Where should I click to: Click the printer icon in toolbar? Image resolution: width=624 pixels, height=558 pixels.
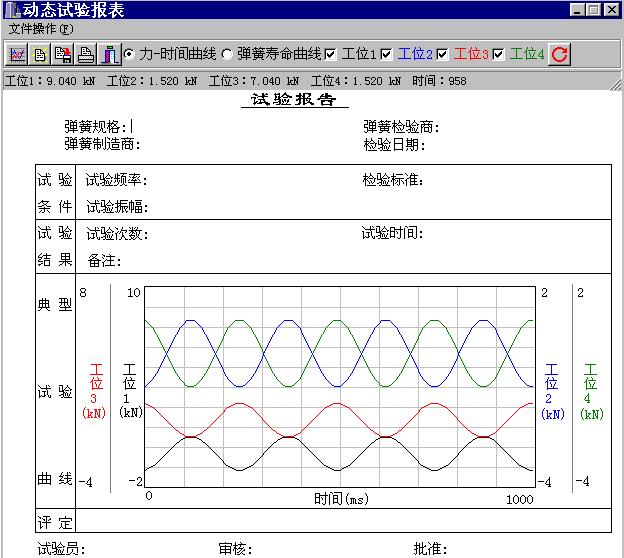pos(86,54)
